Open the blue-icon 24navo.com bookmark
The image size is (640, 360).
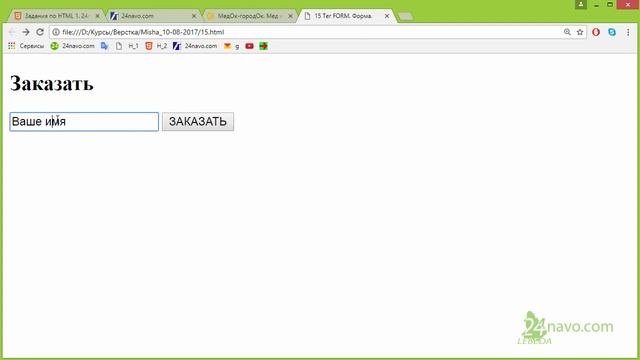[195, 46]
